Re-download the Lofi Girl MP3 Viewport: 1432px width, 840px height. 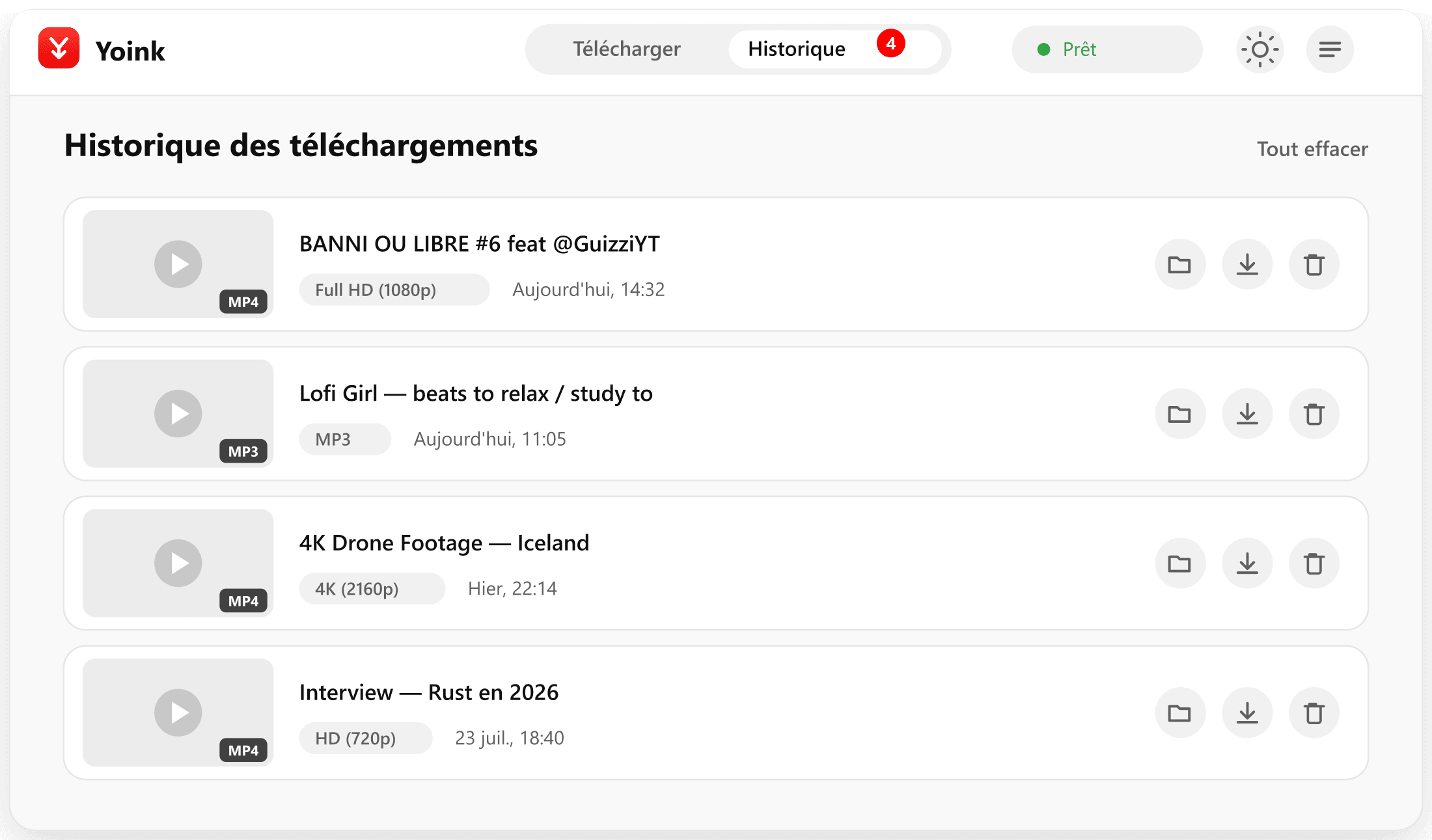coord(1247,414)
